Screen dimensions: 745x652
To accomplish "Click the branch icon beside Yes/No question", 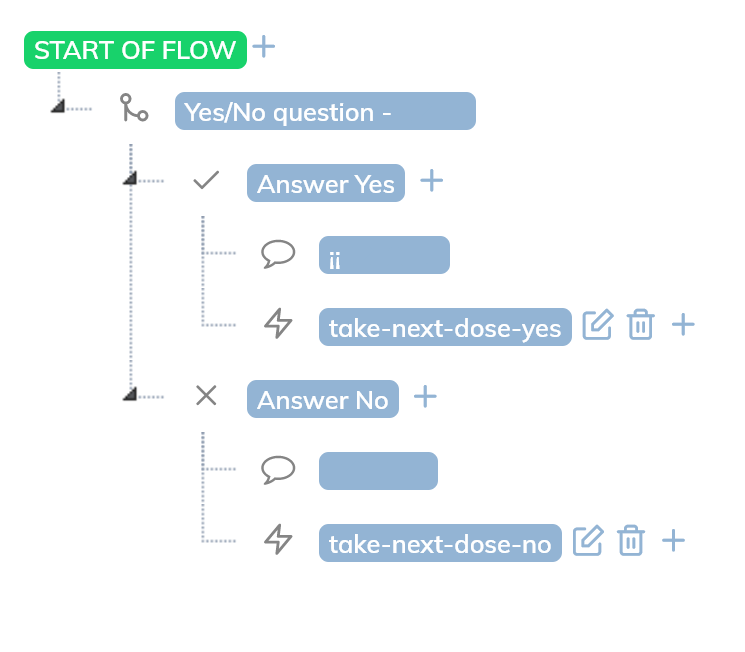I will [134, 107].
